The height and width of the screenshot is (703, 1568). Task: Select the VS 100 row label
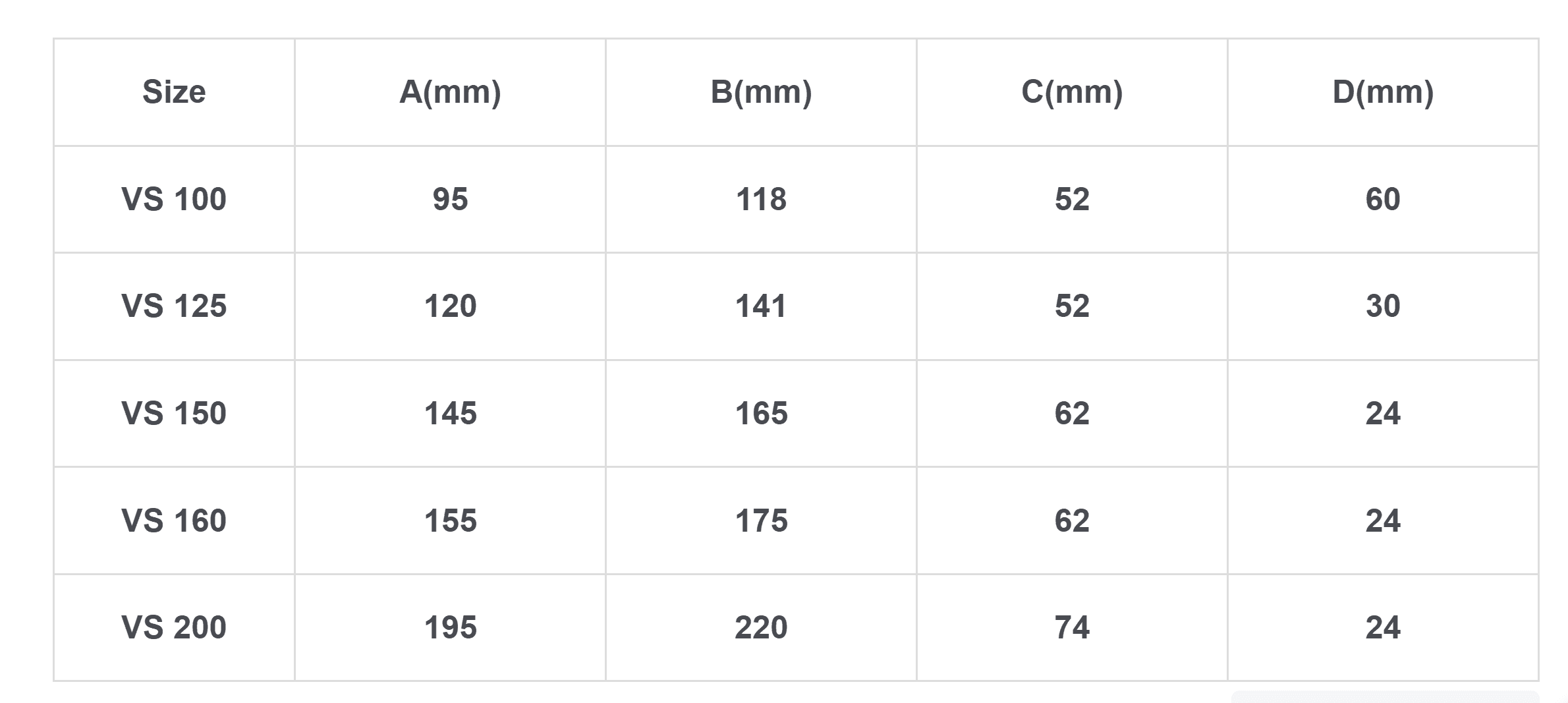point(174,199)
